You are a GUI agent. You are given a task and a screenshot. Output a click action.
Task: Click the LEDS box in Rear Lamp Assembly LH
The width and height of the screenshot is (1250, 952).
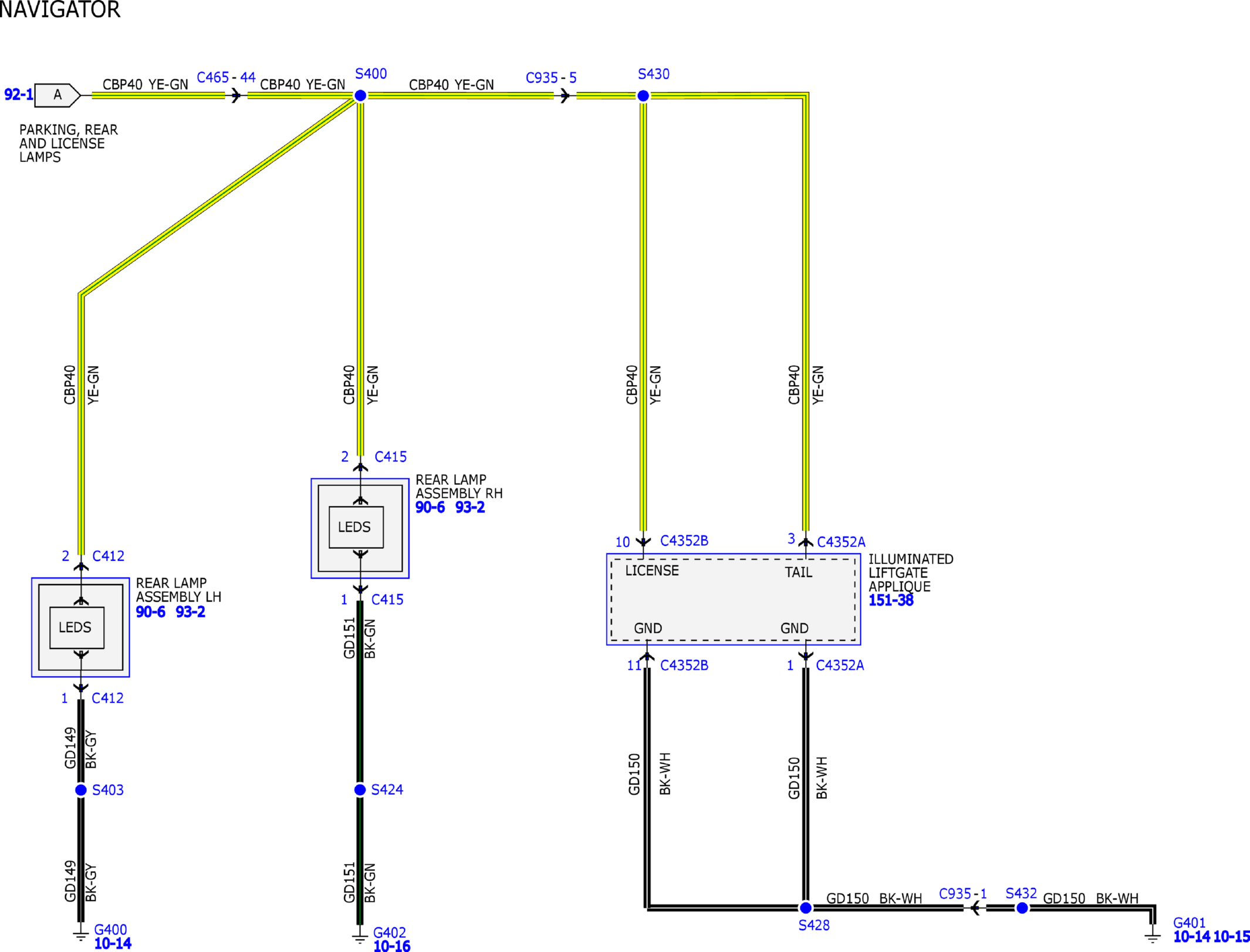(77, 627)
